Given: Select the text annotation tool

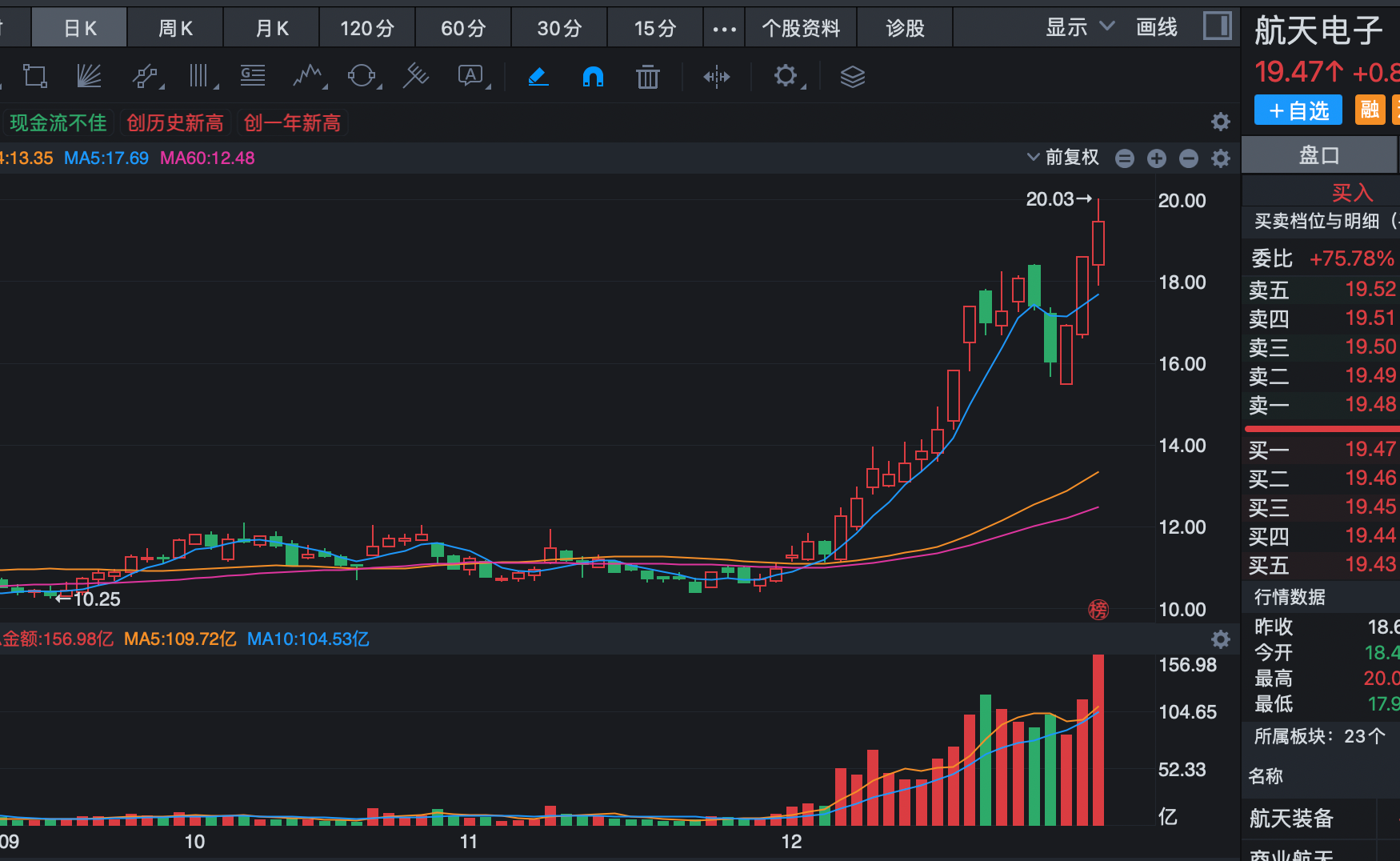Looking at the screenshot, I should point(471,76).
